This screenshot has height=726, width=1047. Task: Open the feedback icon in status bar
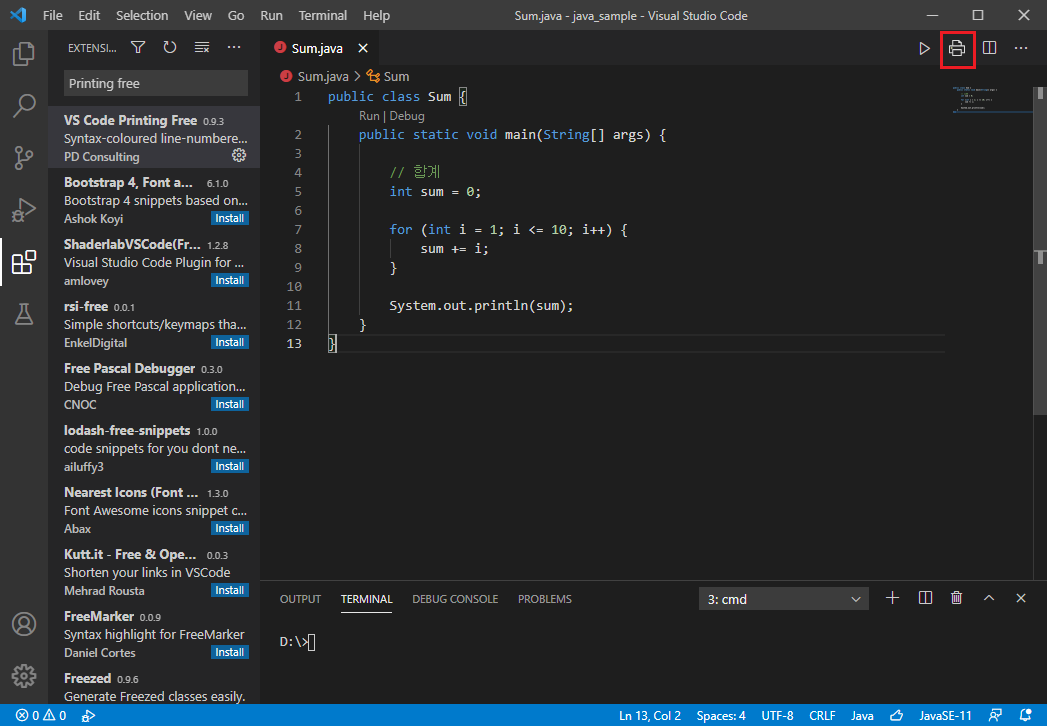[x=995, y=715]
